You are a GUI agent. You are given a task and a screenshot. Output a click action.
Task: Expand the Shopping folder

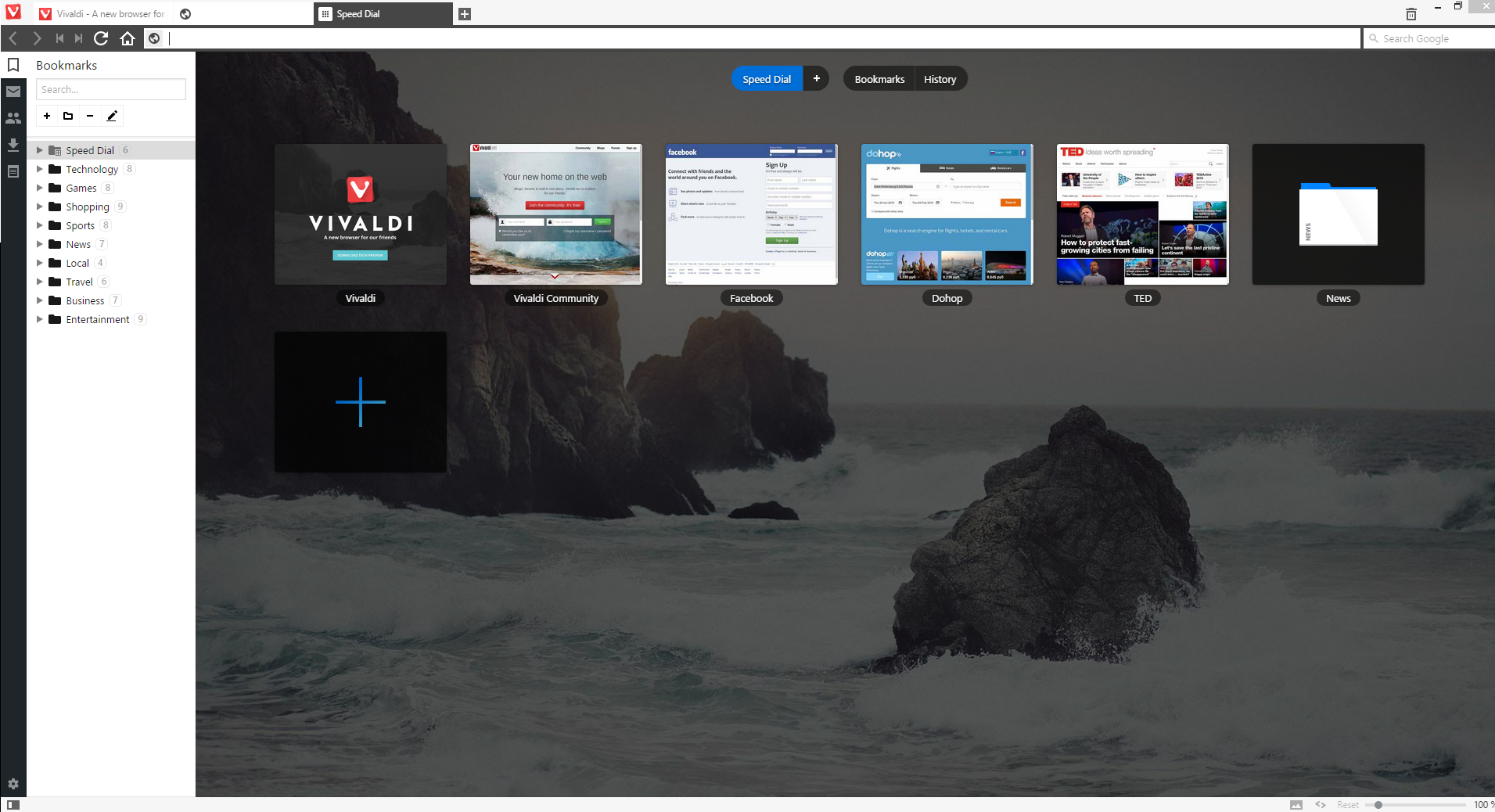point(39,207)
